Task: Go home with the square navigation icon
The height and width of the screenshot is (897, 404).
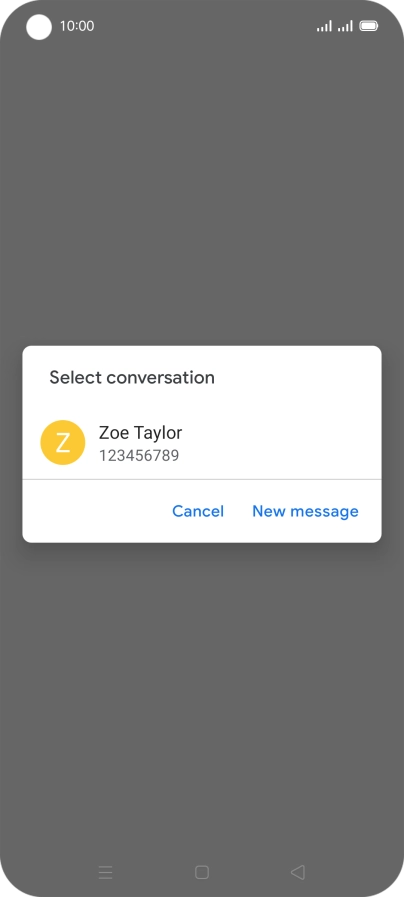Action: pos(201,872)
